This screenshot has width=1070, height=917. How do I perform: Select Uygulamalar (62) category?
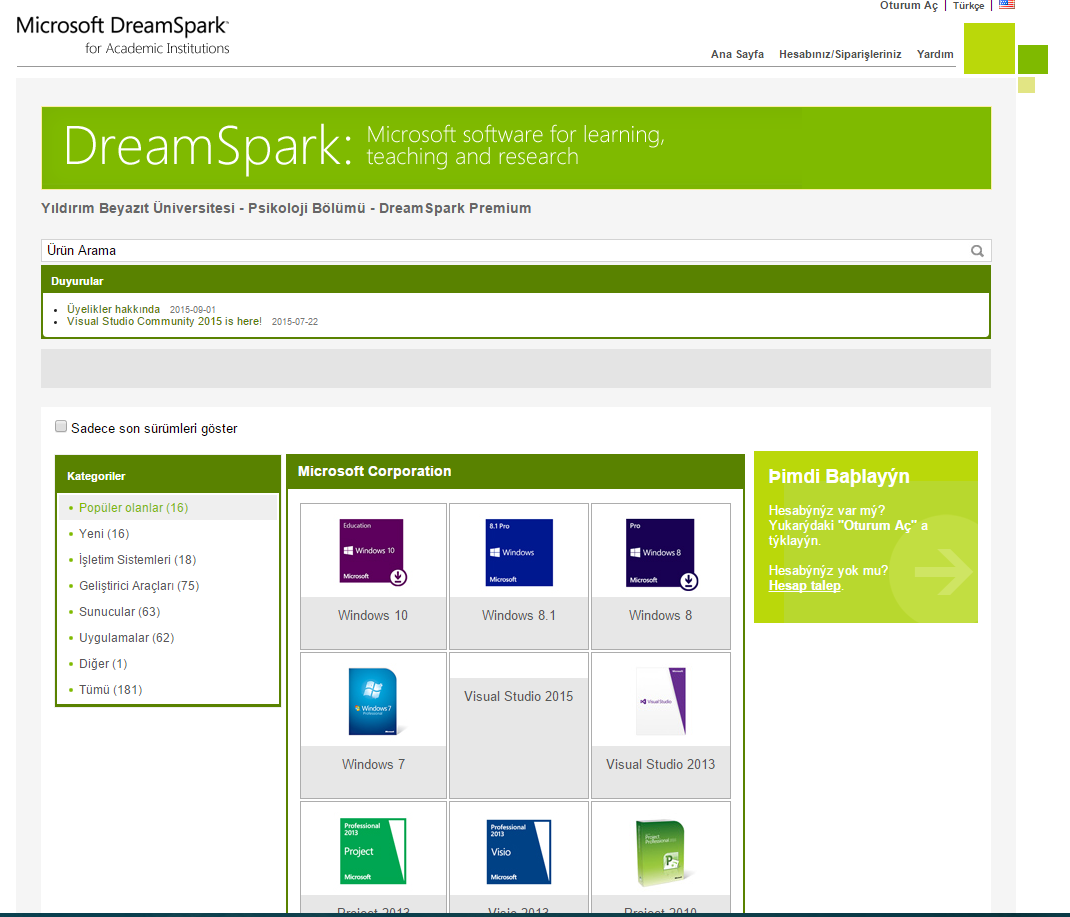click(x=126, y=637)
